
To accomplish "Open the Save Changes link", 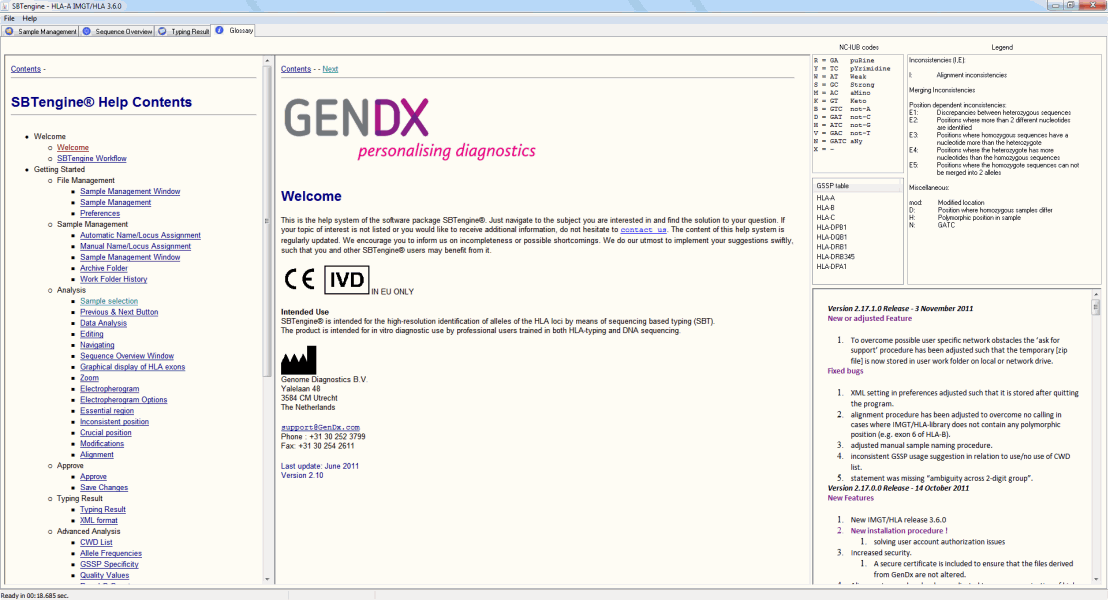I will 104,488.
